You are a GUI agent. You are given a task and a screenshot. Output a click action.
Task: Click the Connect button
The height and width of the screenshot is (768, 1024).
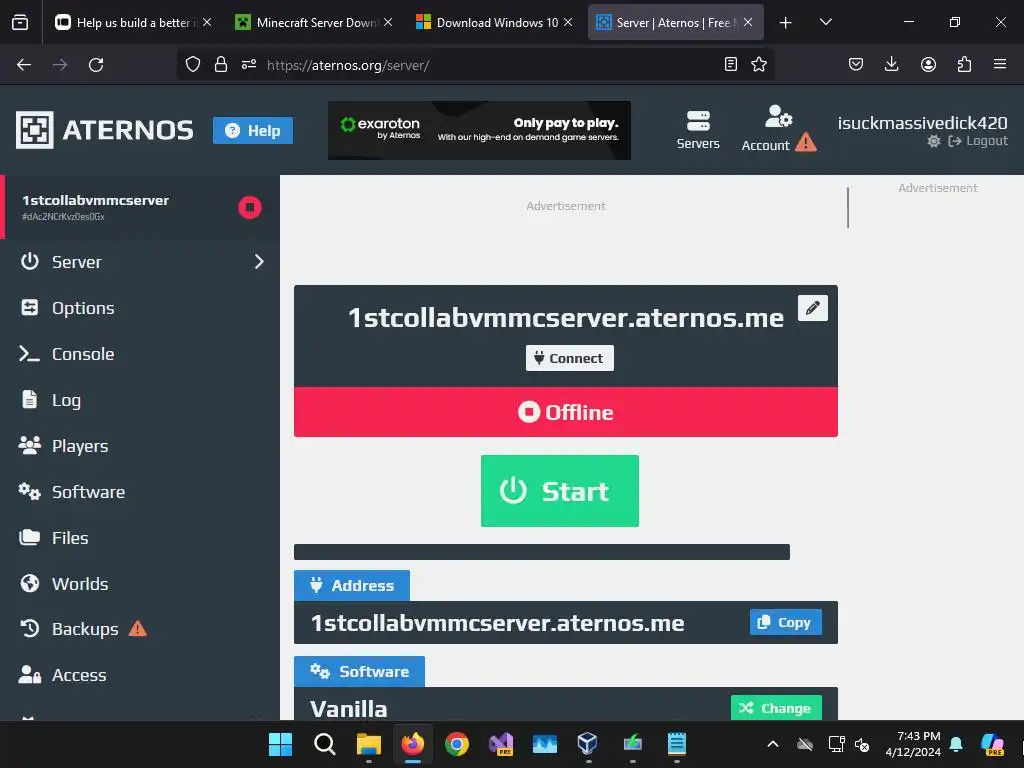point(569,358)
